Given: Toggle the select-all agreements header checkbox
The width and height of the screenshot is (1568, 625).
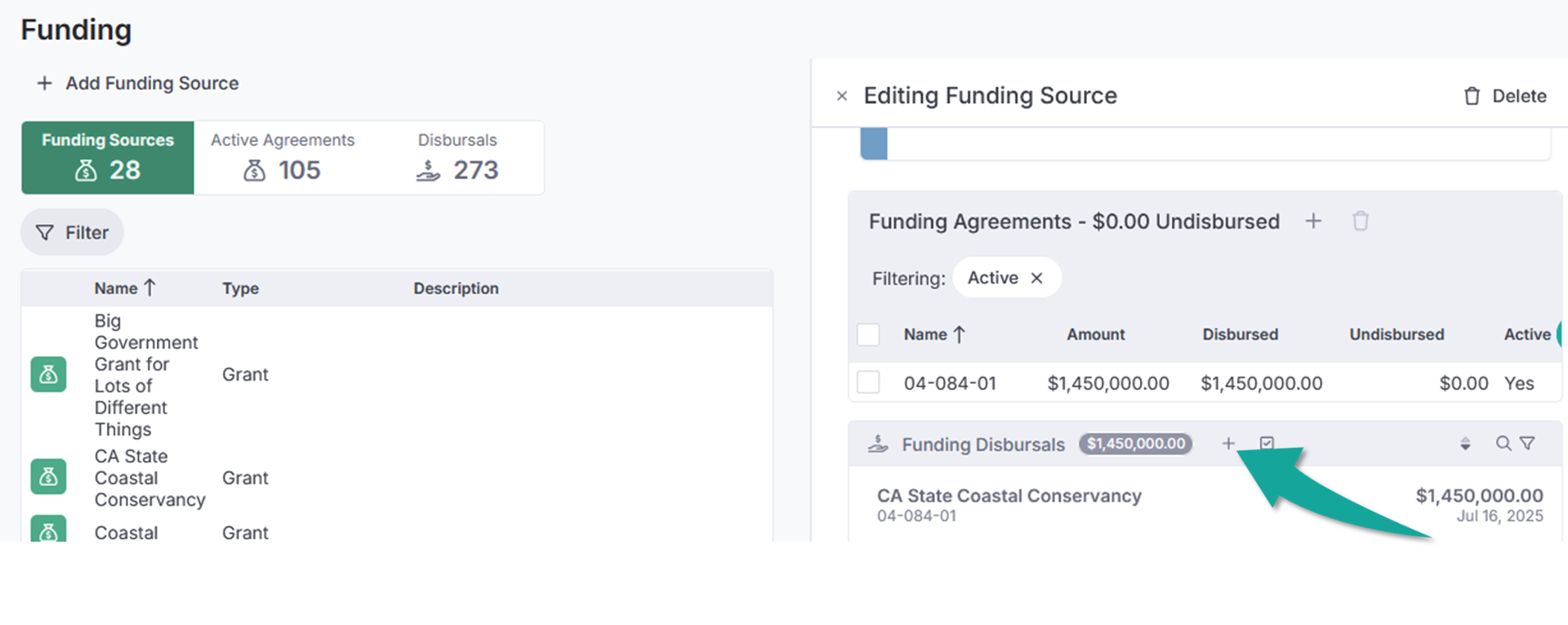Looking at the screenshot, I should [868, 334].
